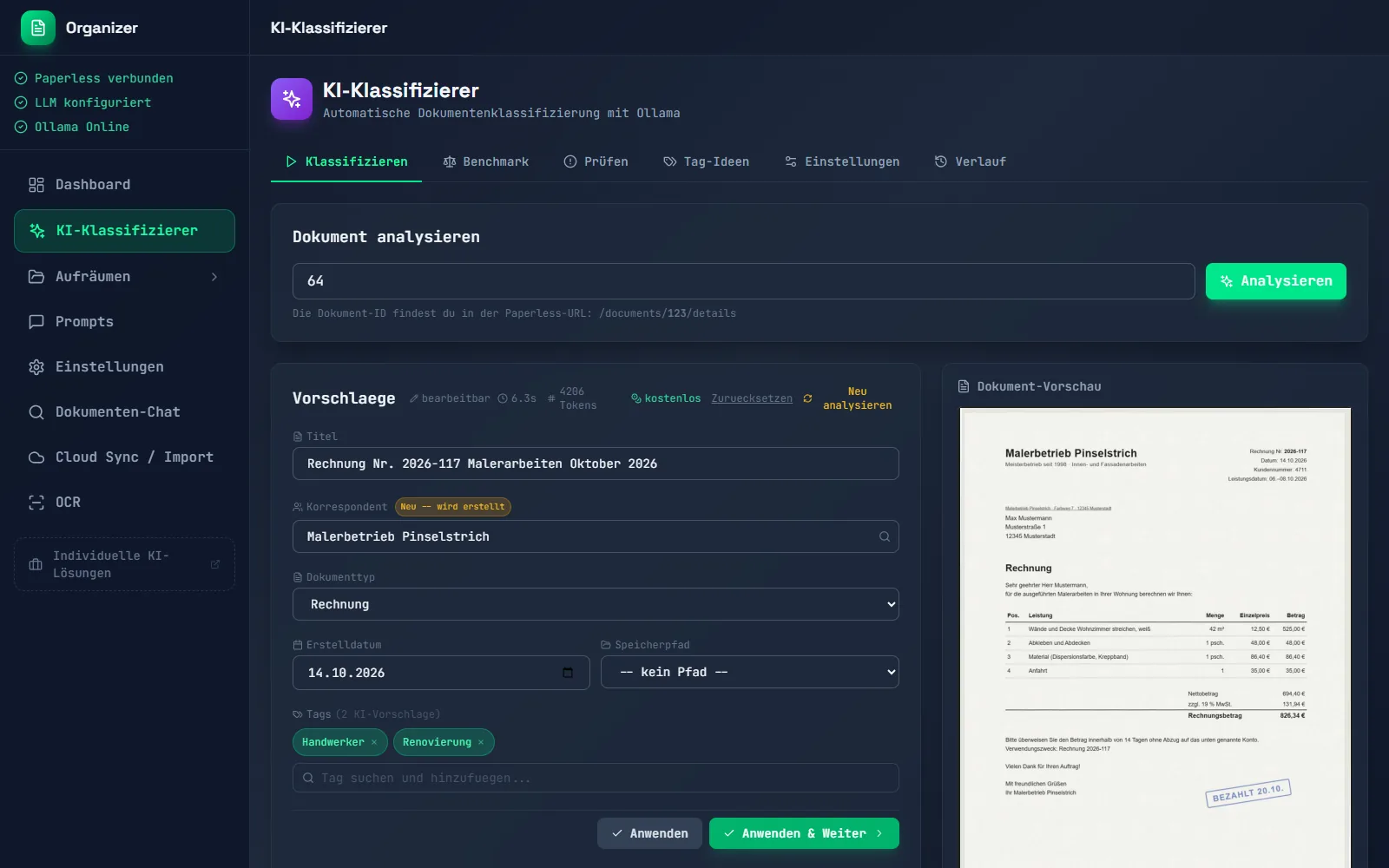Switch to the Prüfen tab
Screen dimensions: 1389x868
(596, 161)
